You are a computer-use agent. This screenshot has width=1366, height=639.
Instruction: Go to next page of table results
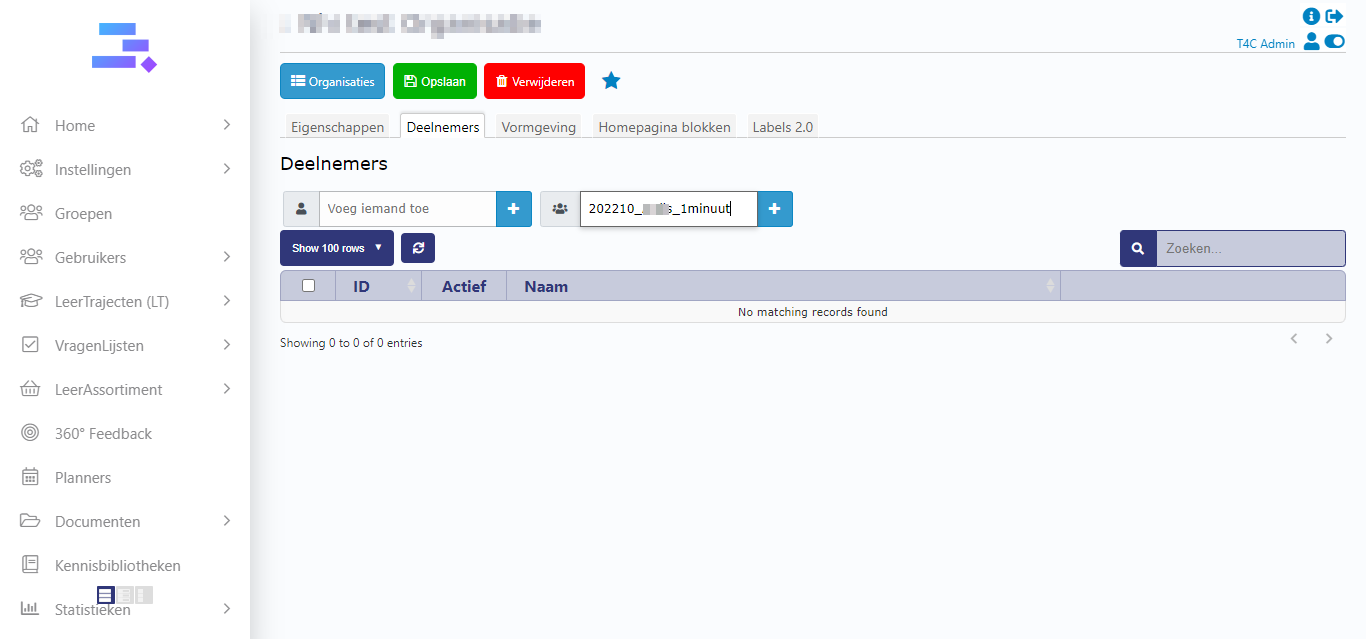pos(1329,339)
